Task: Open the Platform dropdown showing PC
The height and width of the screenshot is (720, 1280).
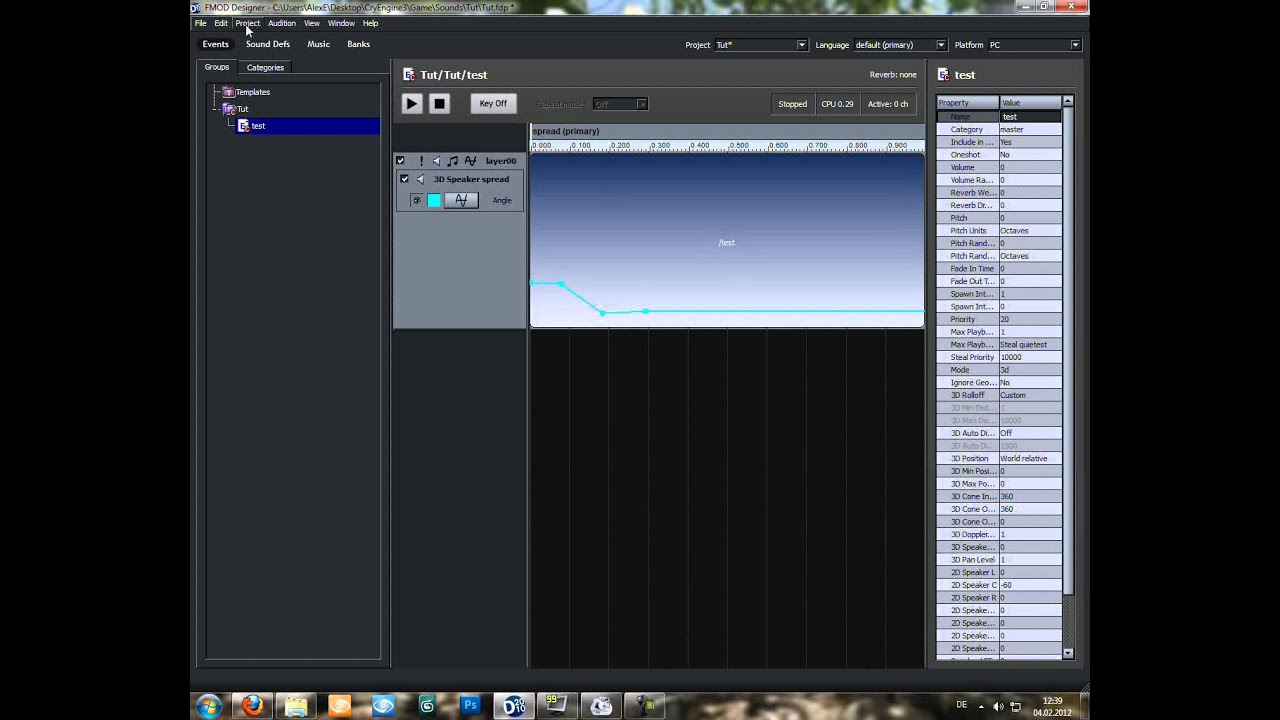Action: [1034, 45]
